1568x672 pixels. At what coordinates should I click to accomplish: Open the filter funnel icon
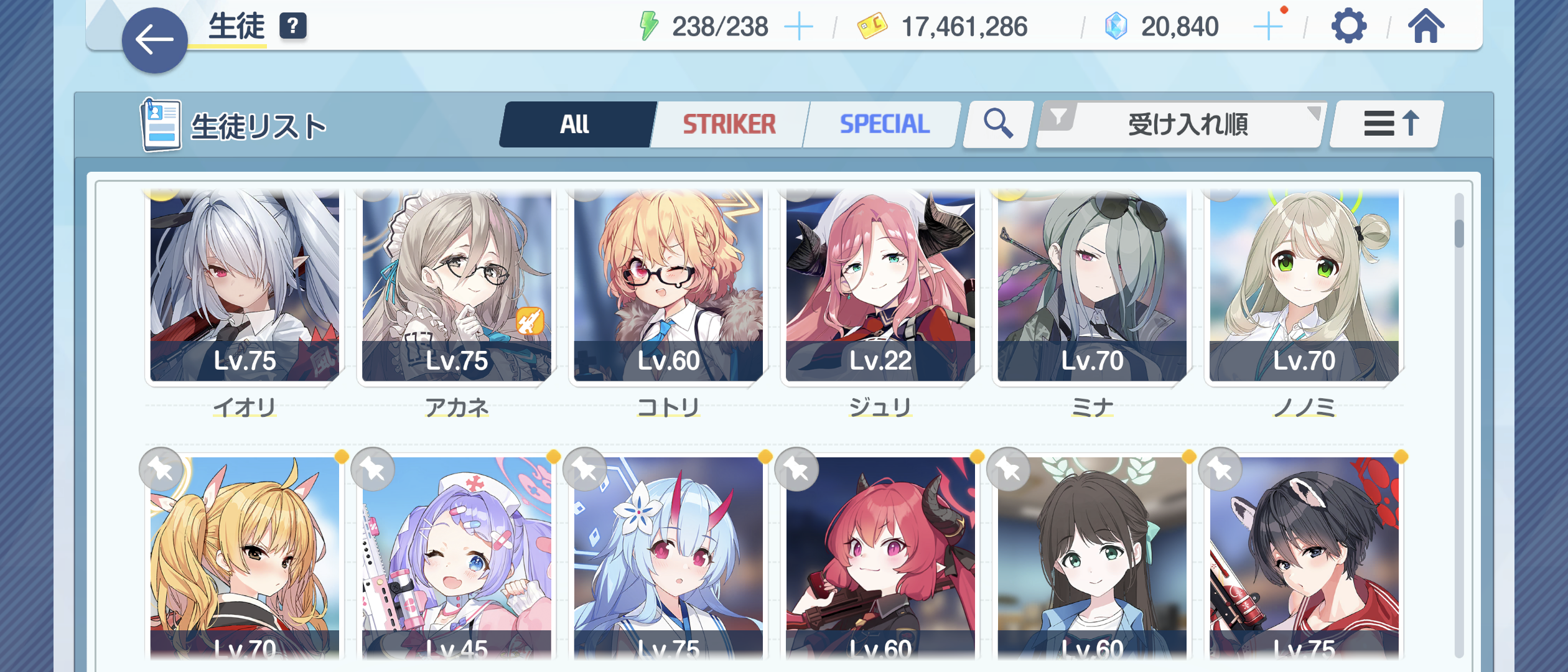click(x=1058, y=116)
